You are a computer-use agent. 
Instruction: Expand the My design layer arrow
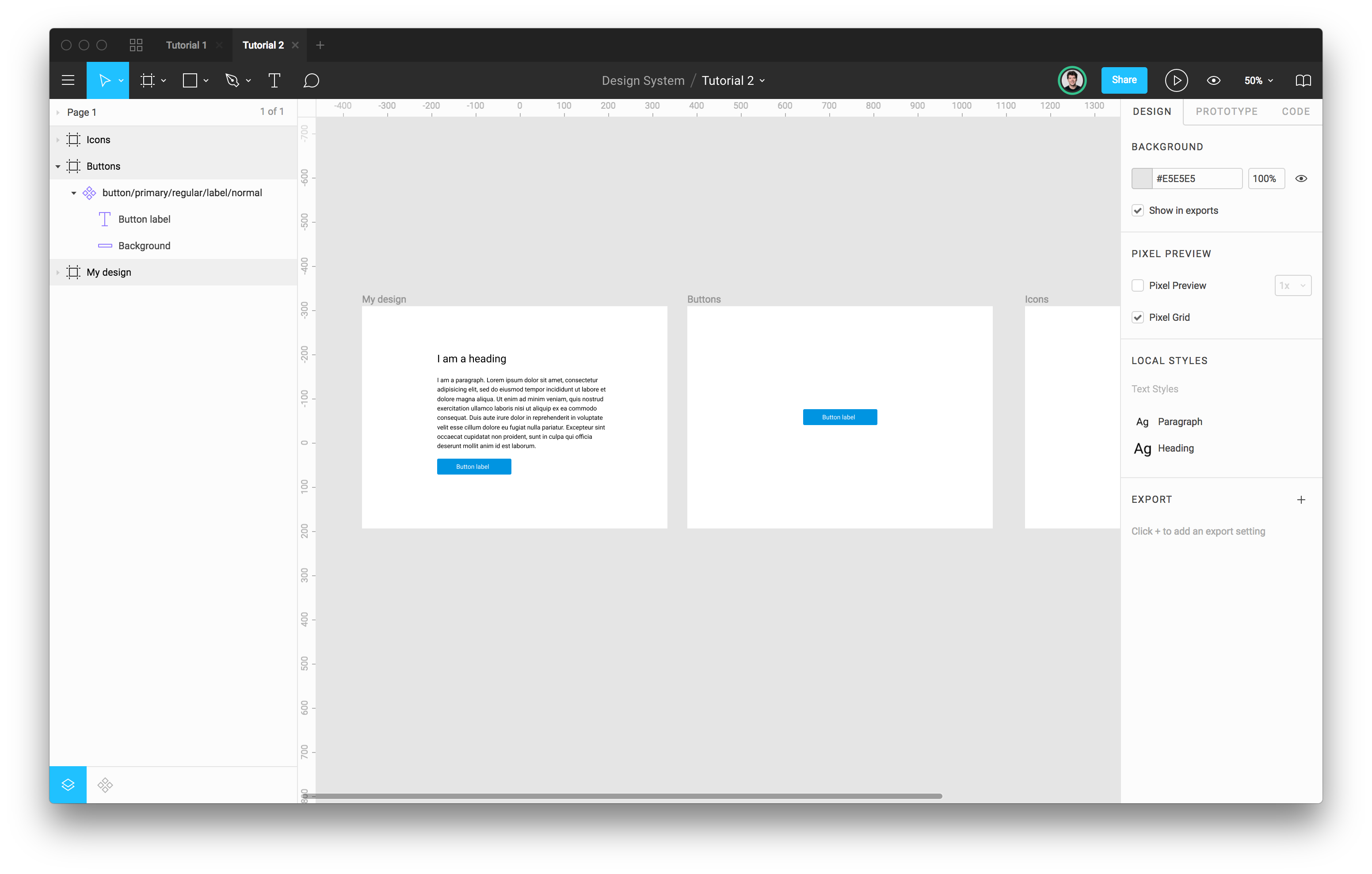(x=57, y=272)
